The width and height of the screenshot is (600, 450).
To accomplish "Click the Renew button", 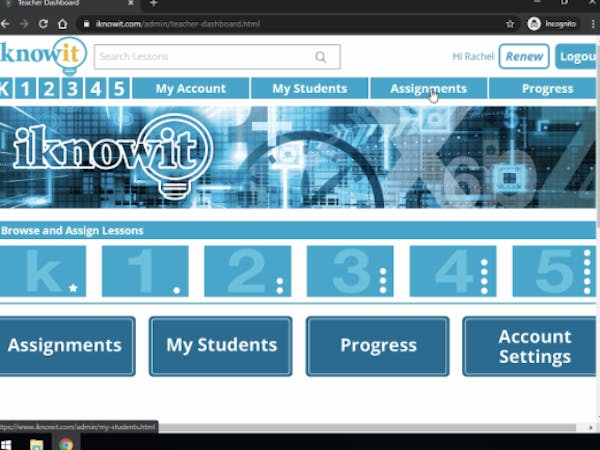I will point(524,57).
